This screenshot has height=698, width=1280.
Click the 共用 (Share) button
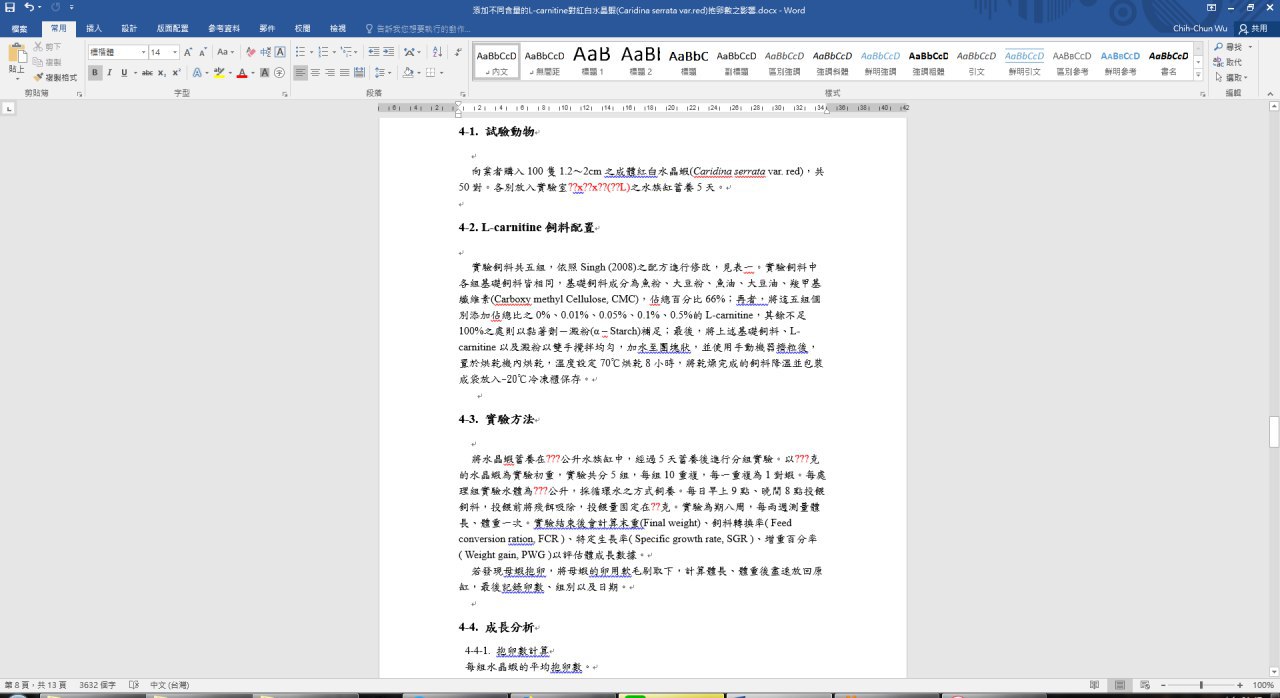pyautogui.click(x=1253, y=29)
